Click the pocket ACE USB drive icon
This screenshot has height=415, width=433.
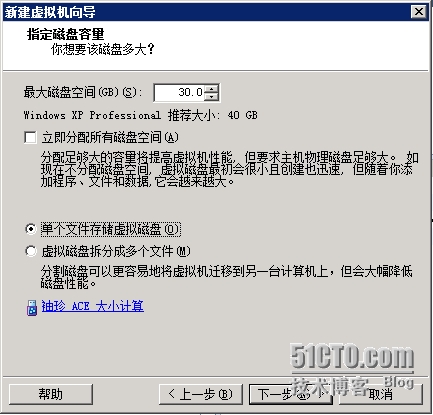pyautogui.click(x=32, y=307)
